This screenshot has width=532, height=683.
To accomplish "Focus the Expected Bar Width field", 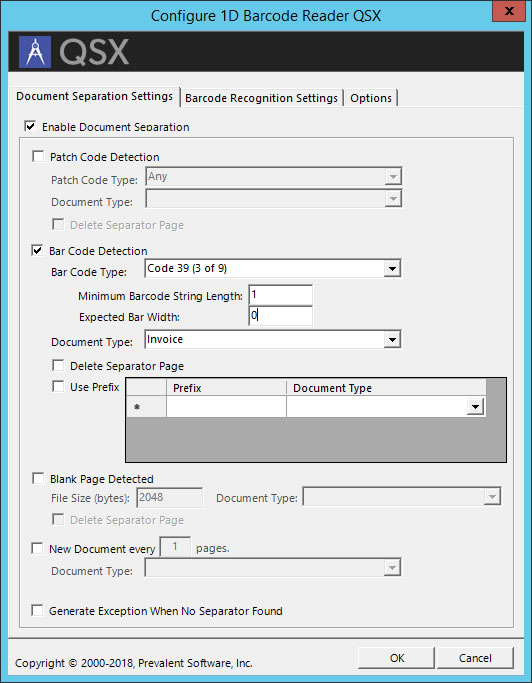I will 281,316.
